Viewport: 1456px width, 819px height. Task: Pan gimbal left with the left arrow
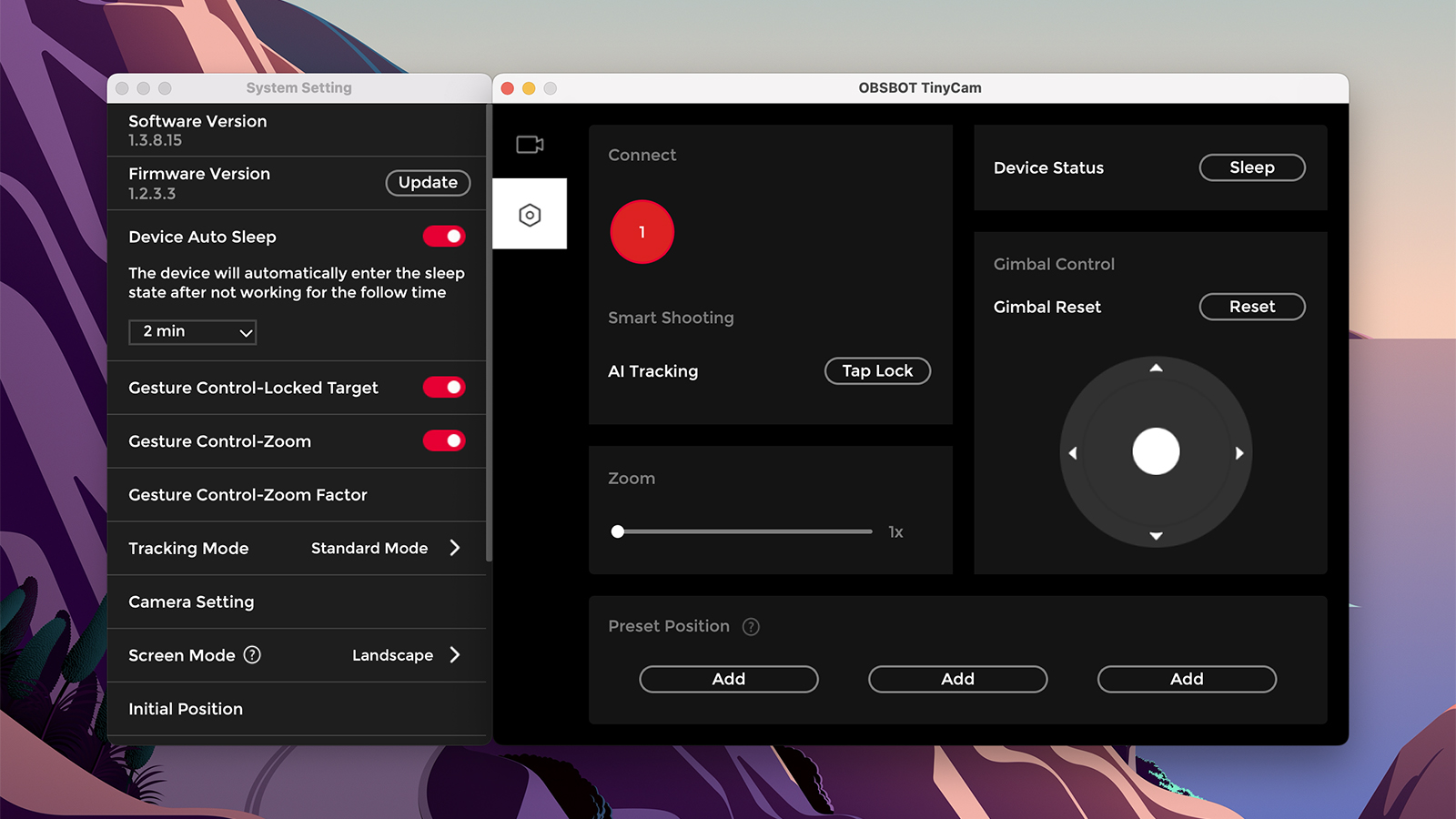pos(1072,452)
